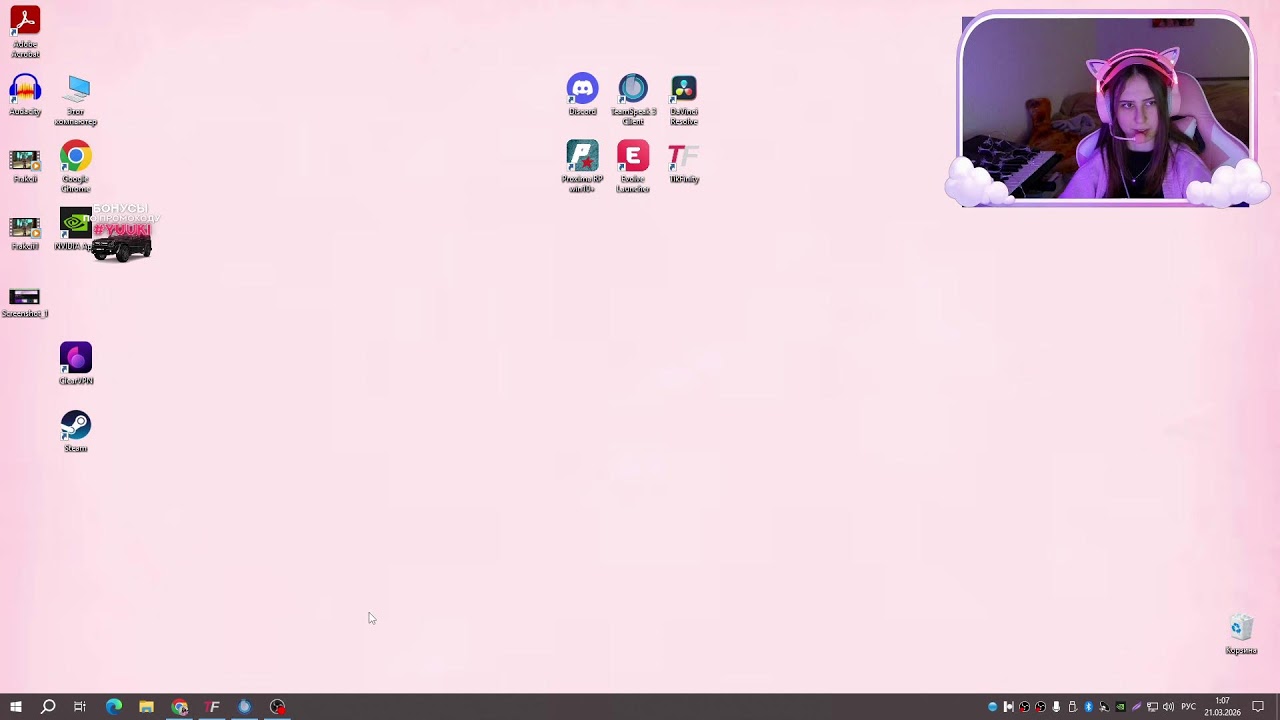Launch DaVinci Resolve from the desktop
This screenshot has height=720, width=1280.
click(x=684, y=100)
